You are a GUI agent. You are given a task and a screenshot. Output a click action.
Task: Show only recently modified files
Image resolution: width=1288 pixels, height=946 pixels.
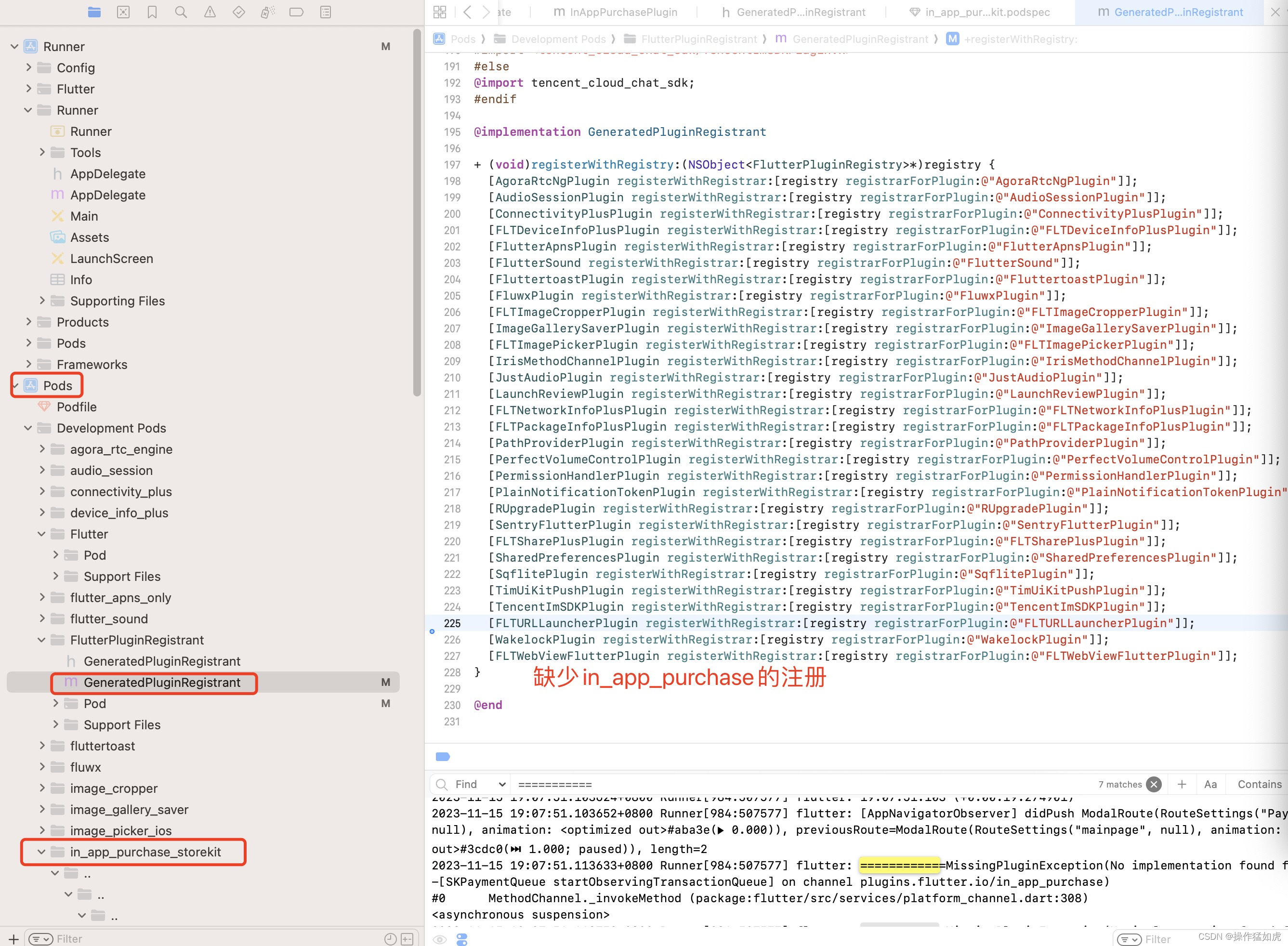click(390, 939)
